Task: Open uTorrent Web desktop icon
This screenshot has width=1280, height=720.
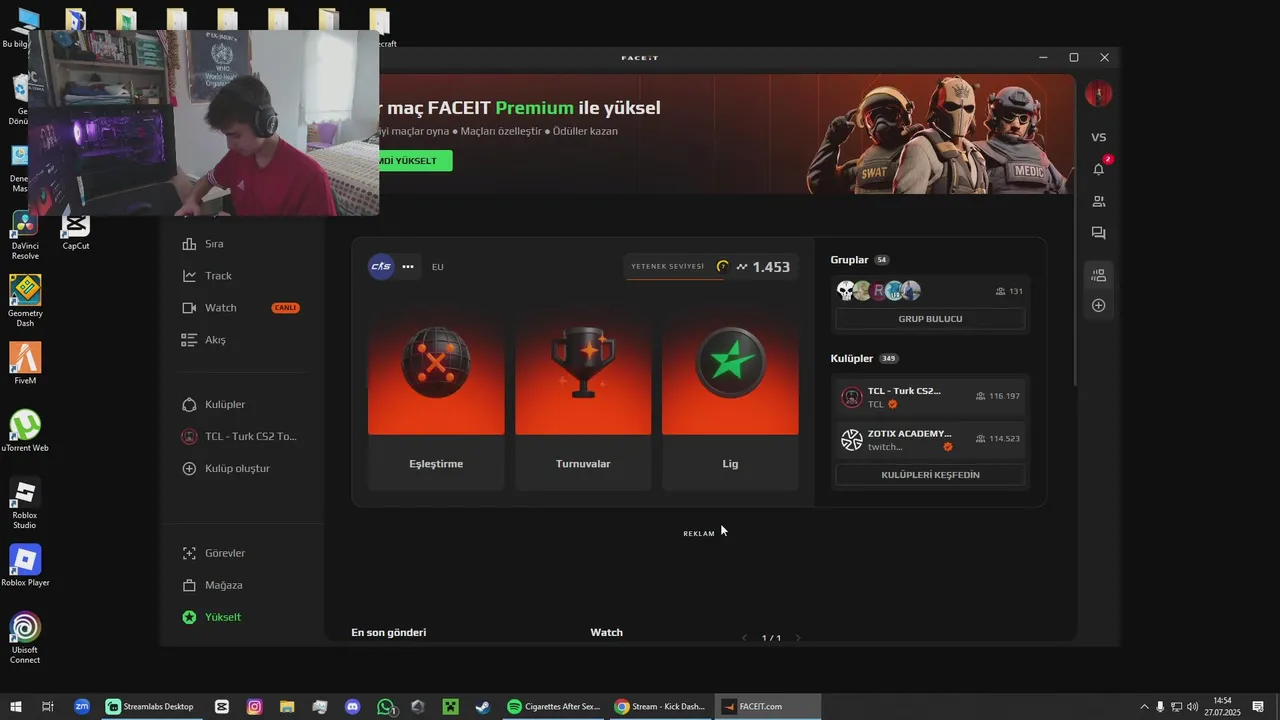Action: pos(25,431)
